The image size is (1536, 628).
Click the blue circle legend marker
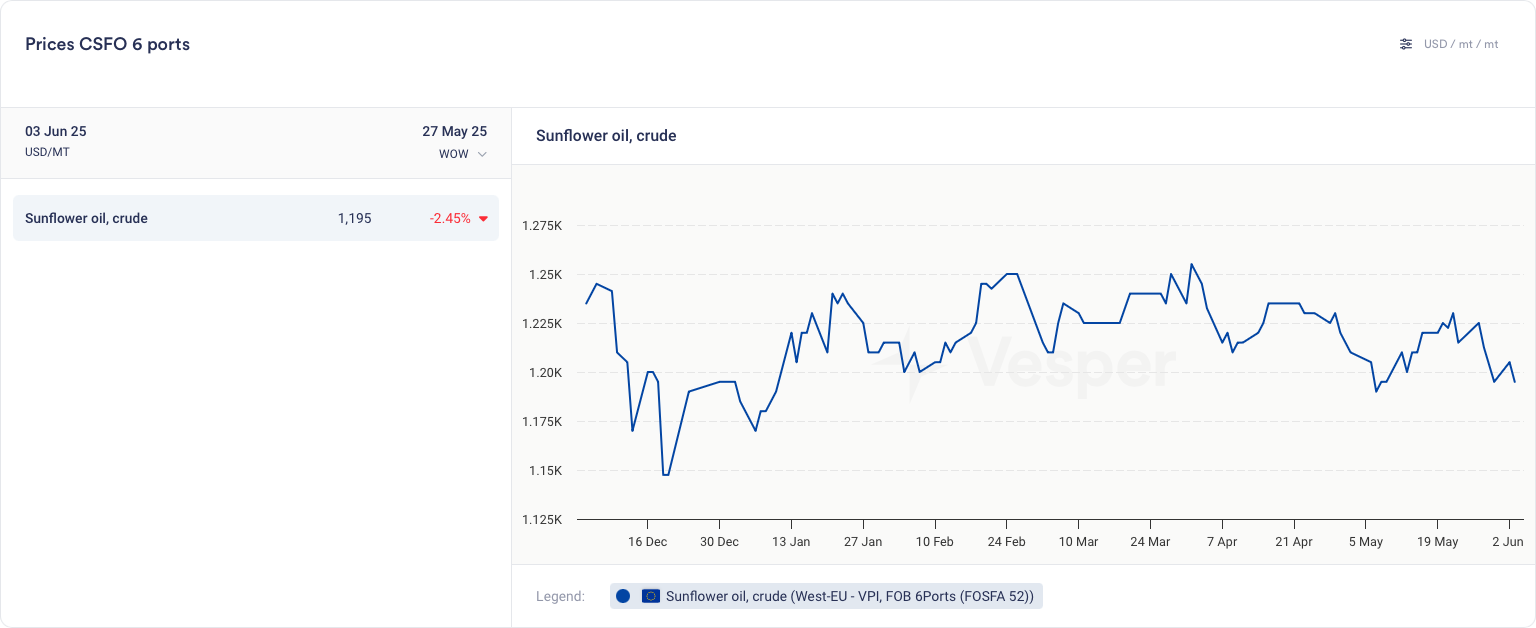tap(623, 596)
